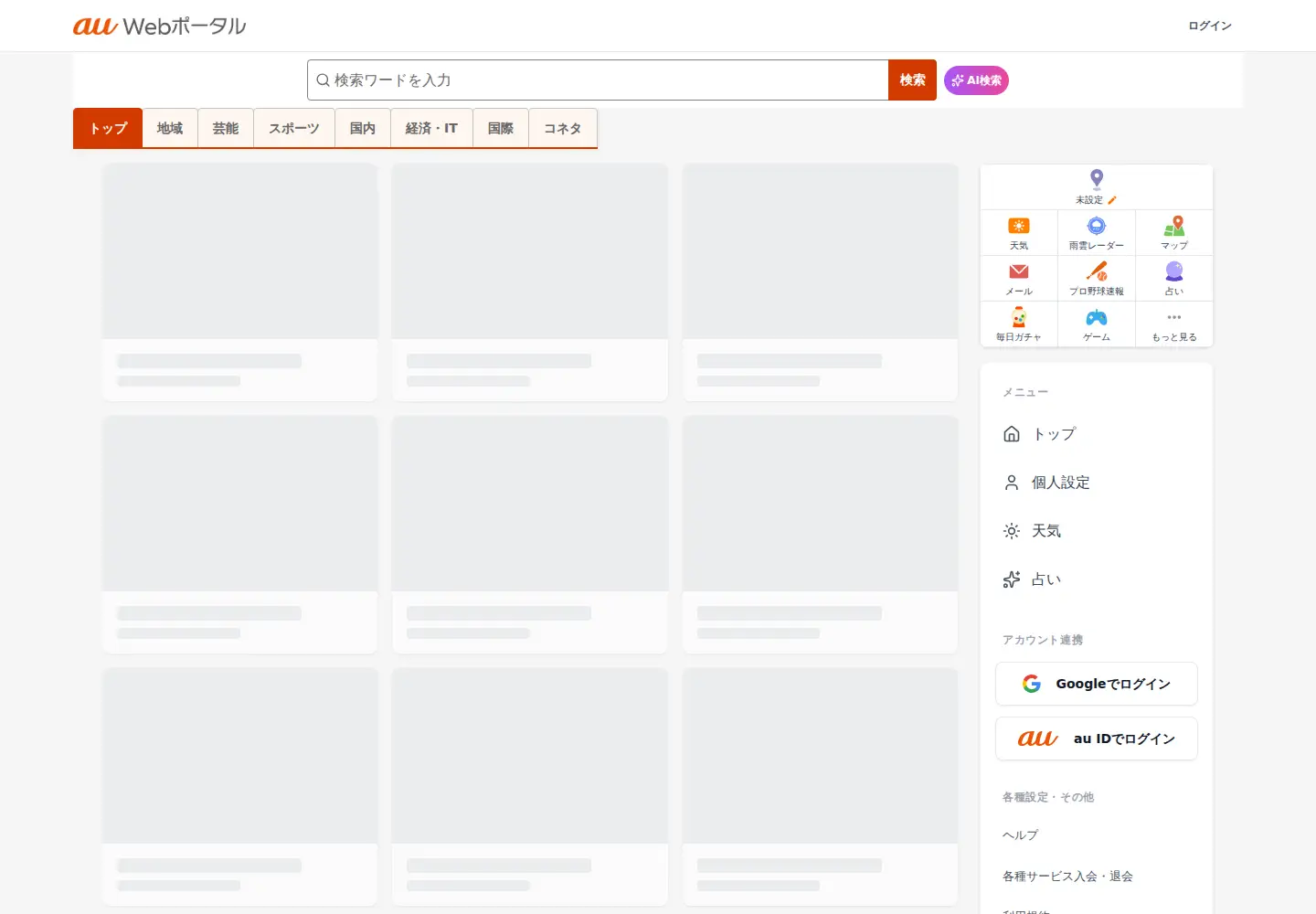This screenshot has height=914, width=1316.
Task: Open the 雨雲レーダー radar icon
Action: coord(1097,226)
